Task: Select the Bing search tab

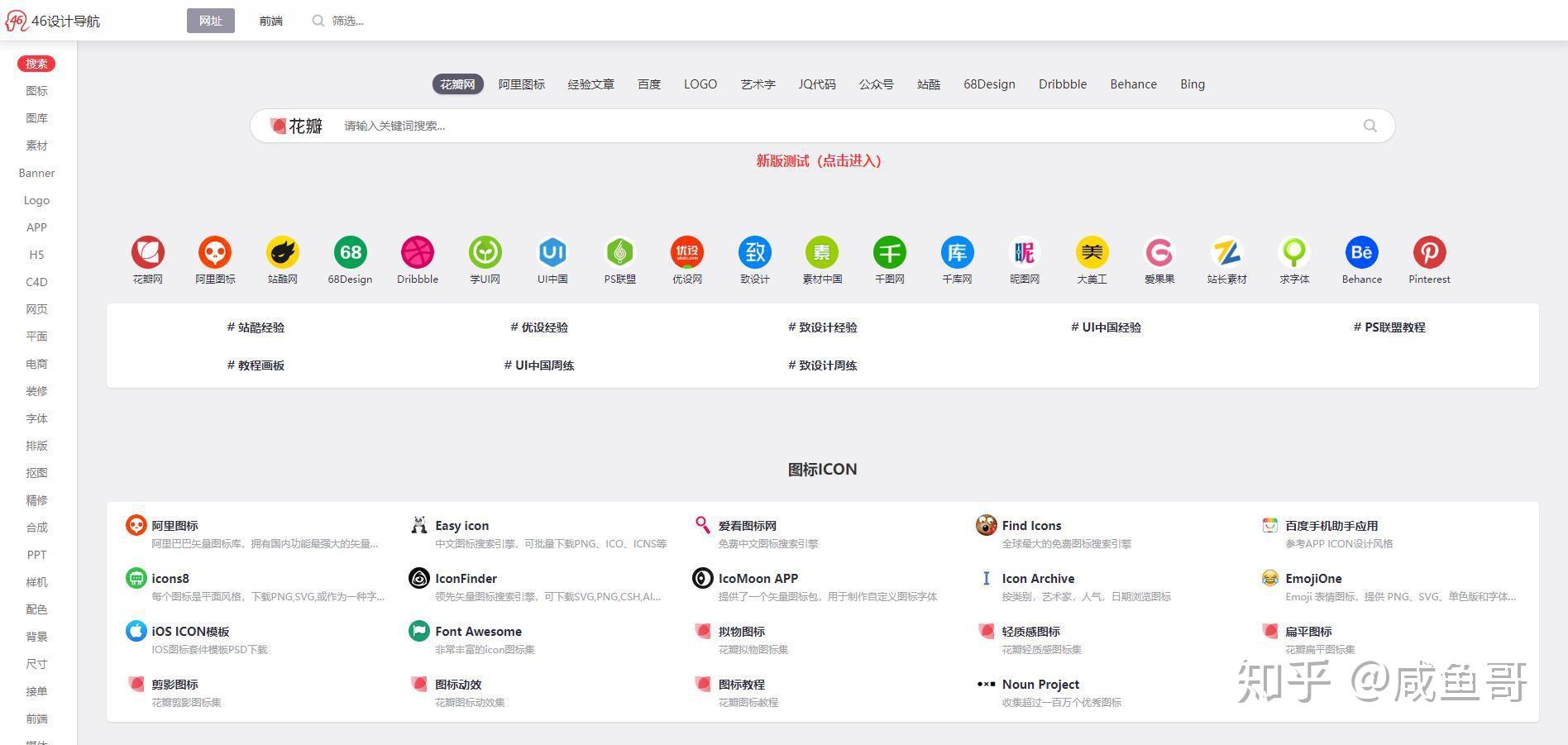Action: pyautogui.click(x=1193, y=84)
